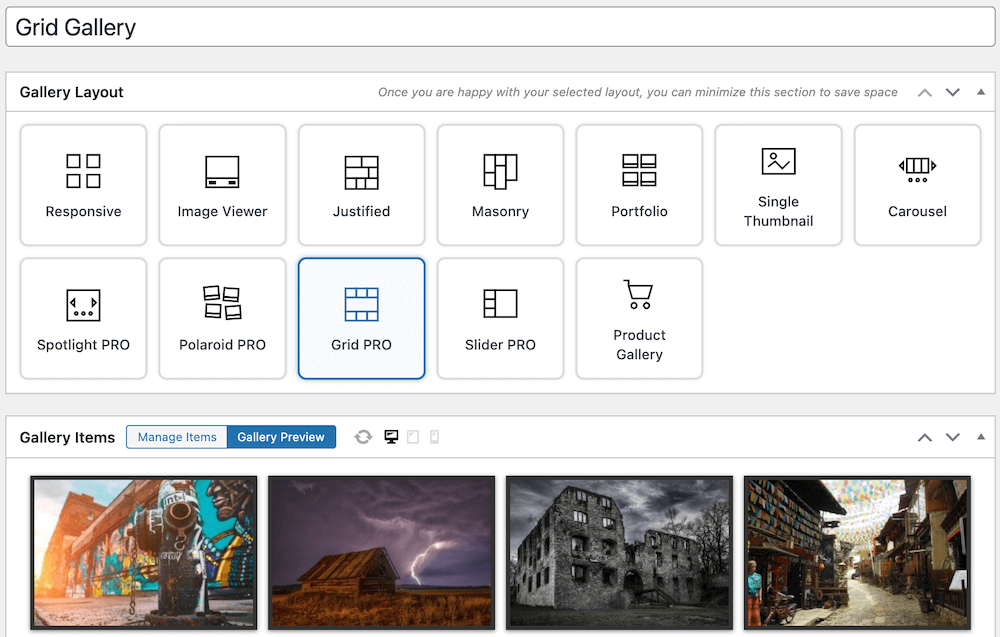The image size is (1000, 637).
Task: Toggle desktop preview mode
Action: click(x=391, y=437)
